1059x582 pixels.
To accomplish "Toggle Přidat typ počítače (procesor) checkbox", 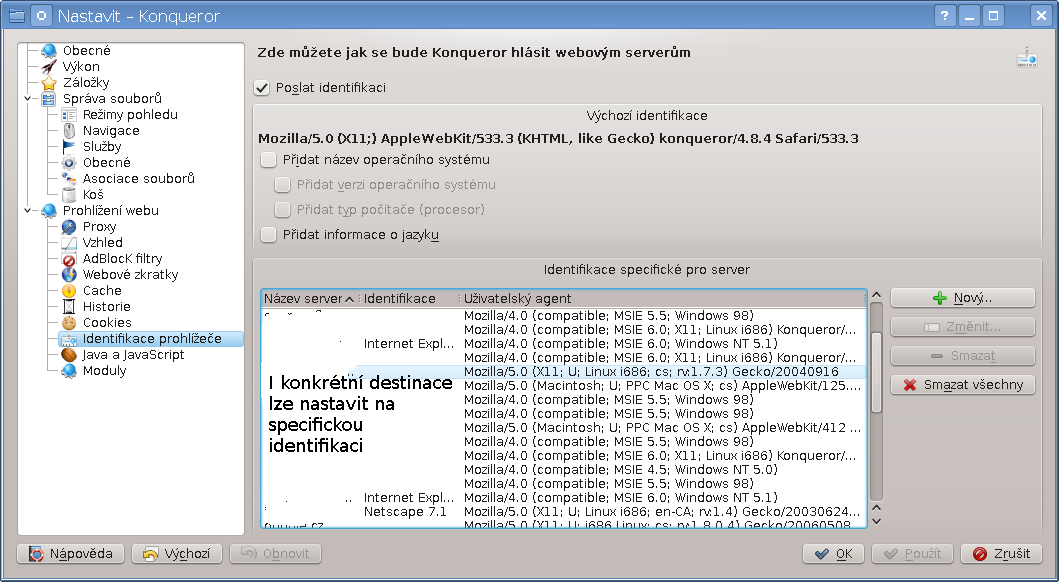I will point(282,210).
